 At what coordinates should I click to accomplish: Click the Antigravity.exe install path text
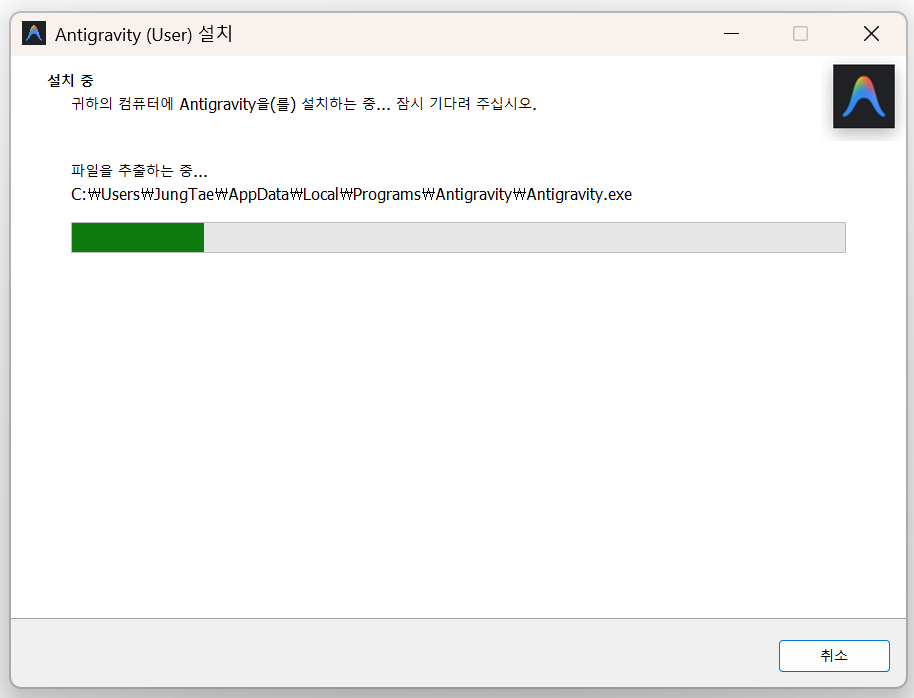(x=351, y=194)
